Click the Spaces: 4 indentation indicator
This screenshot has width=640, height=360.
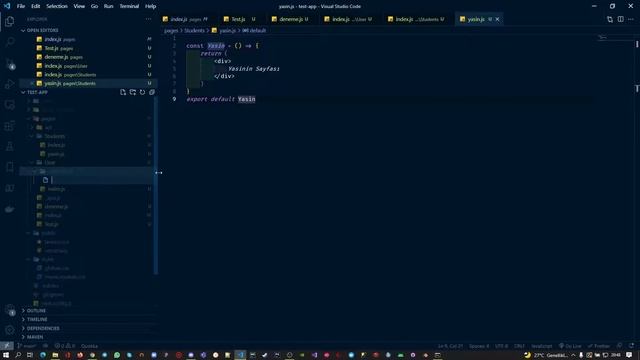click(479, 346)
